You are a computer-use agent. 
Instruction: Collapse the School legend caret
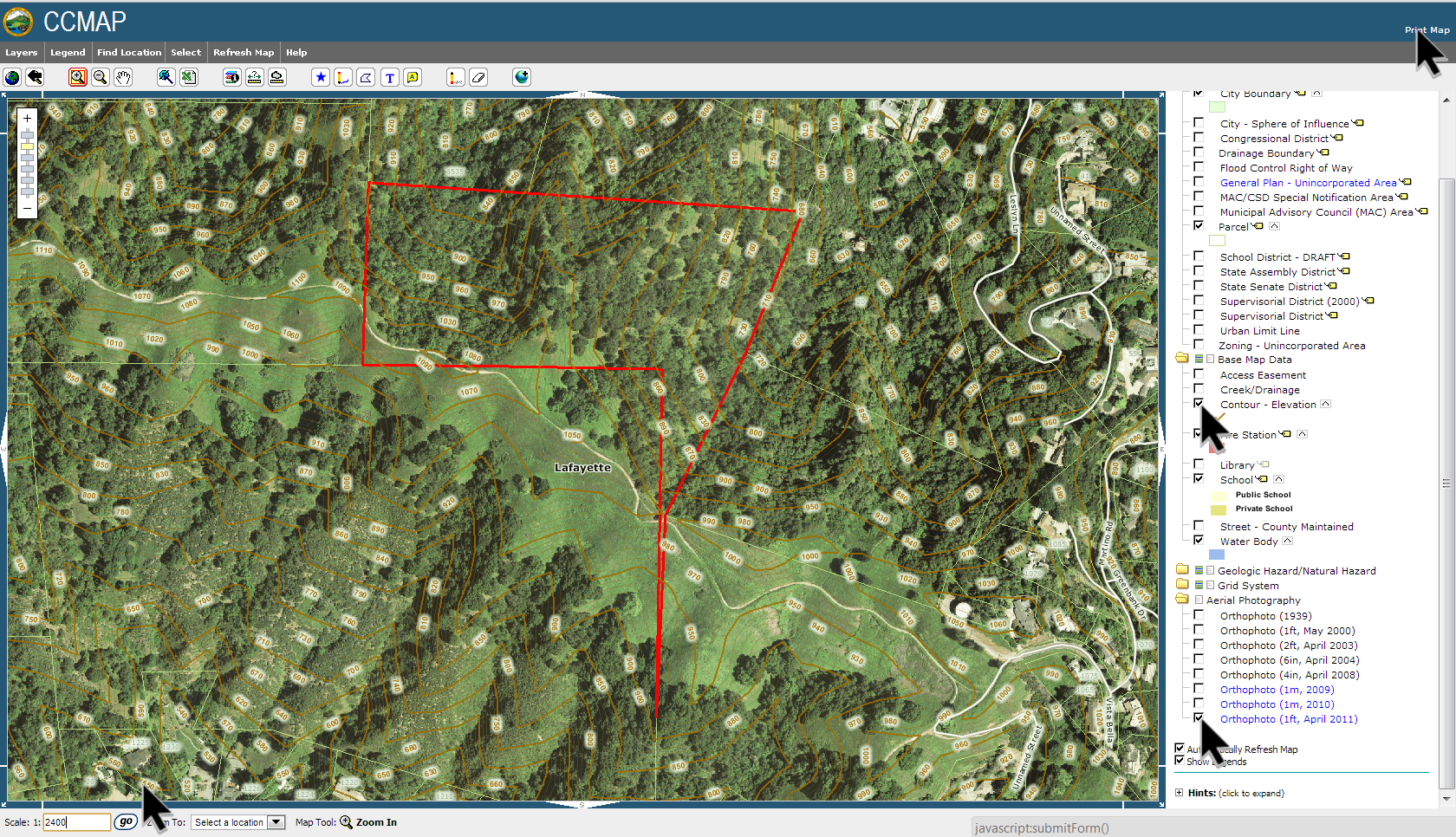click(x=1278, y=479)
